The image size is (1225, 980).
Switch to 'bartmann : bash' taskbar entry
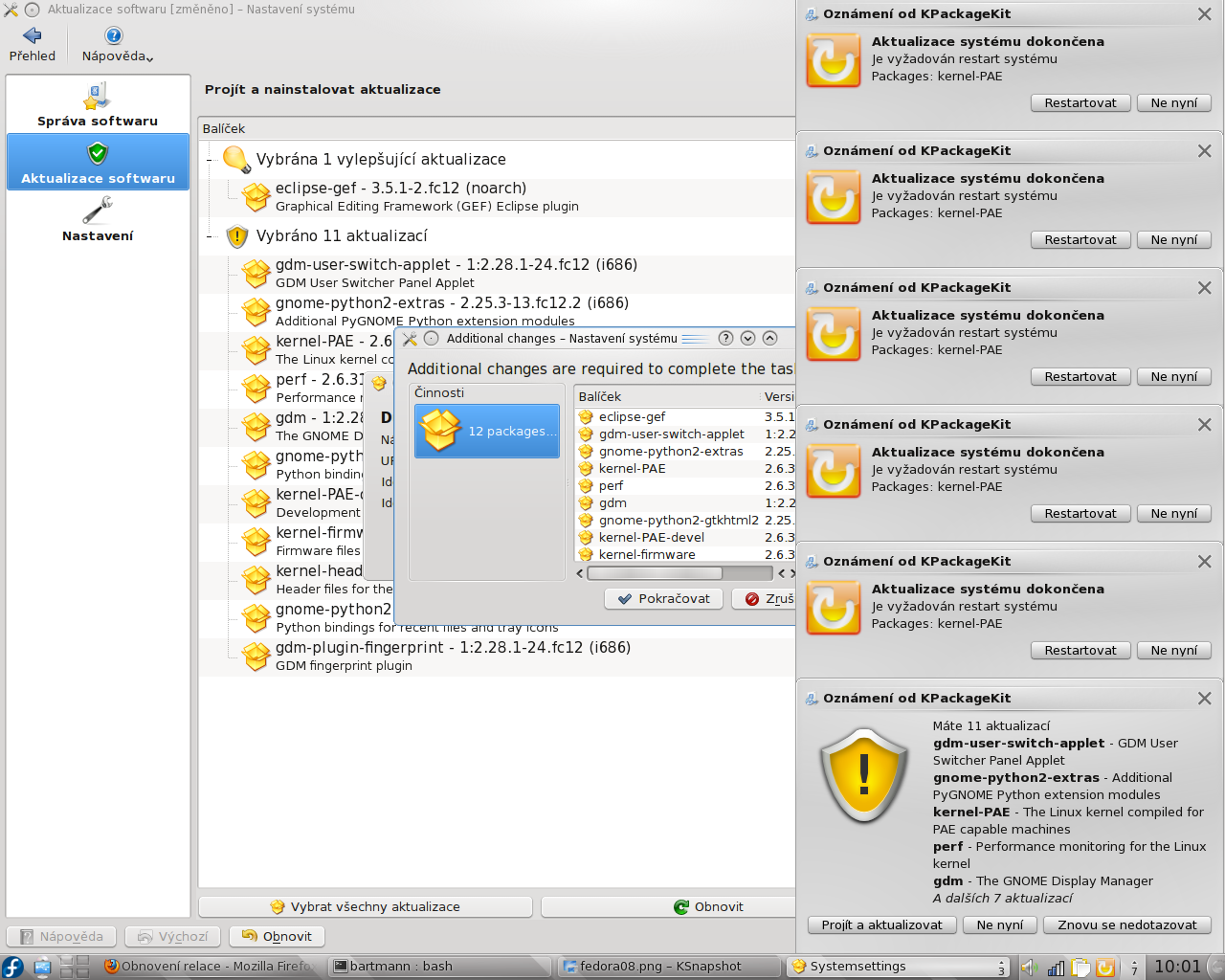tap(439, 967)
